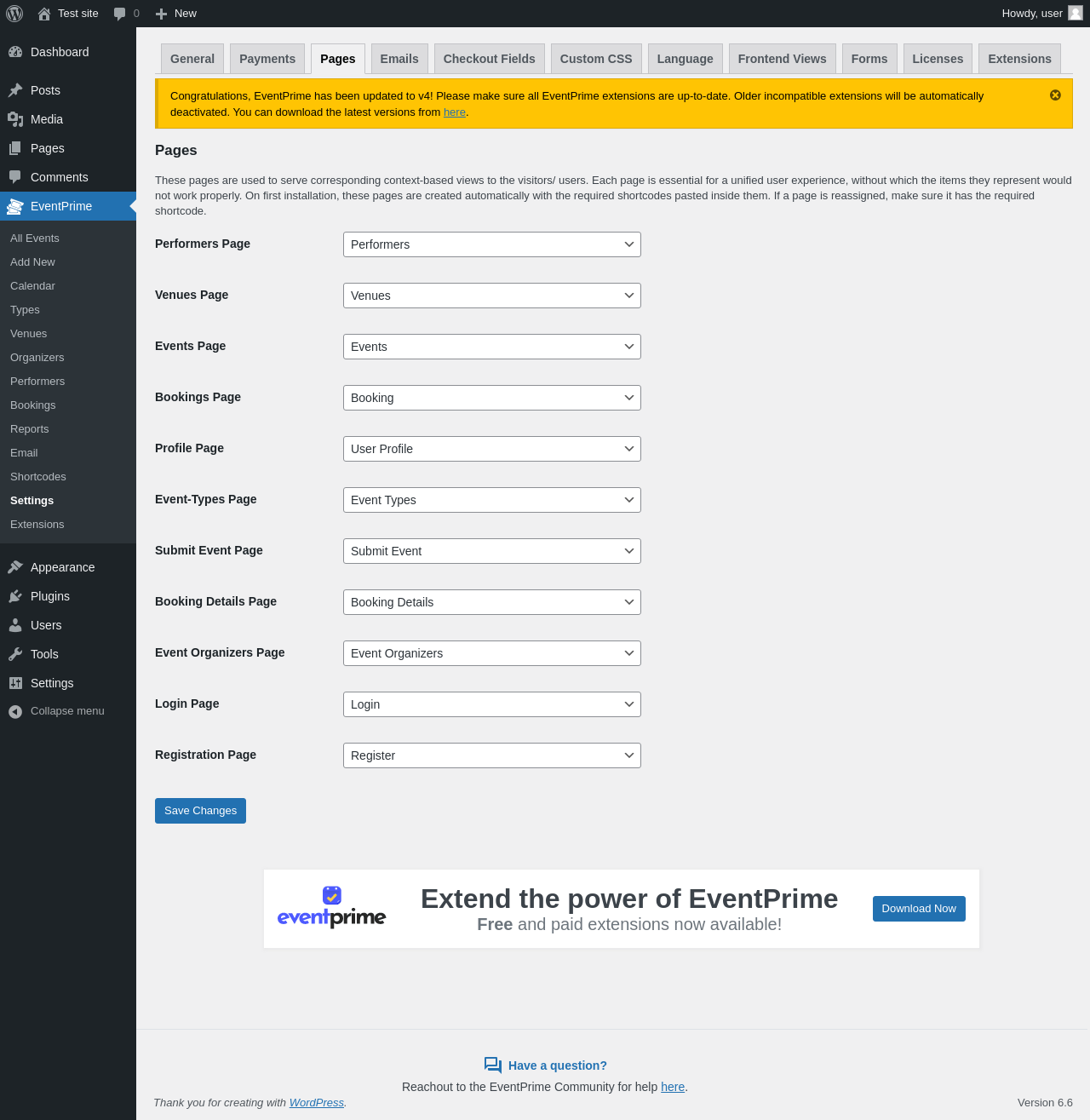Switch to the Checkout Fields tab

[490, 59]
